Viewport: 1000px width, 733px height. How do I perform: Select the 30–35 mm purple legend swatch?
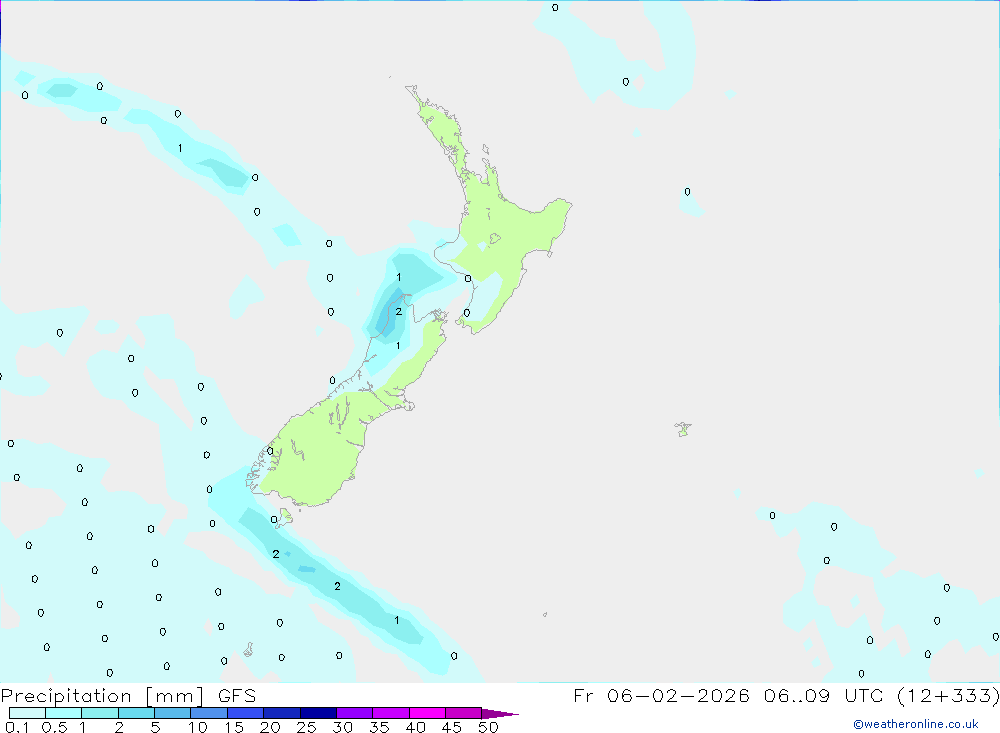(355, 713)
